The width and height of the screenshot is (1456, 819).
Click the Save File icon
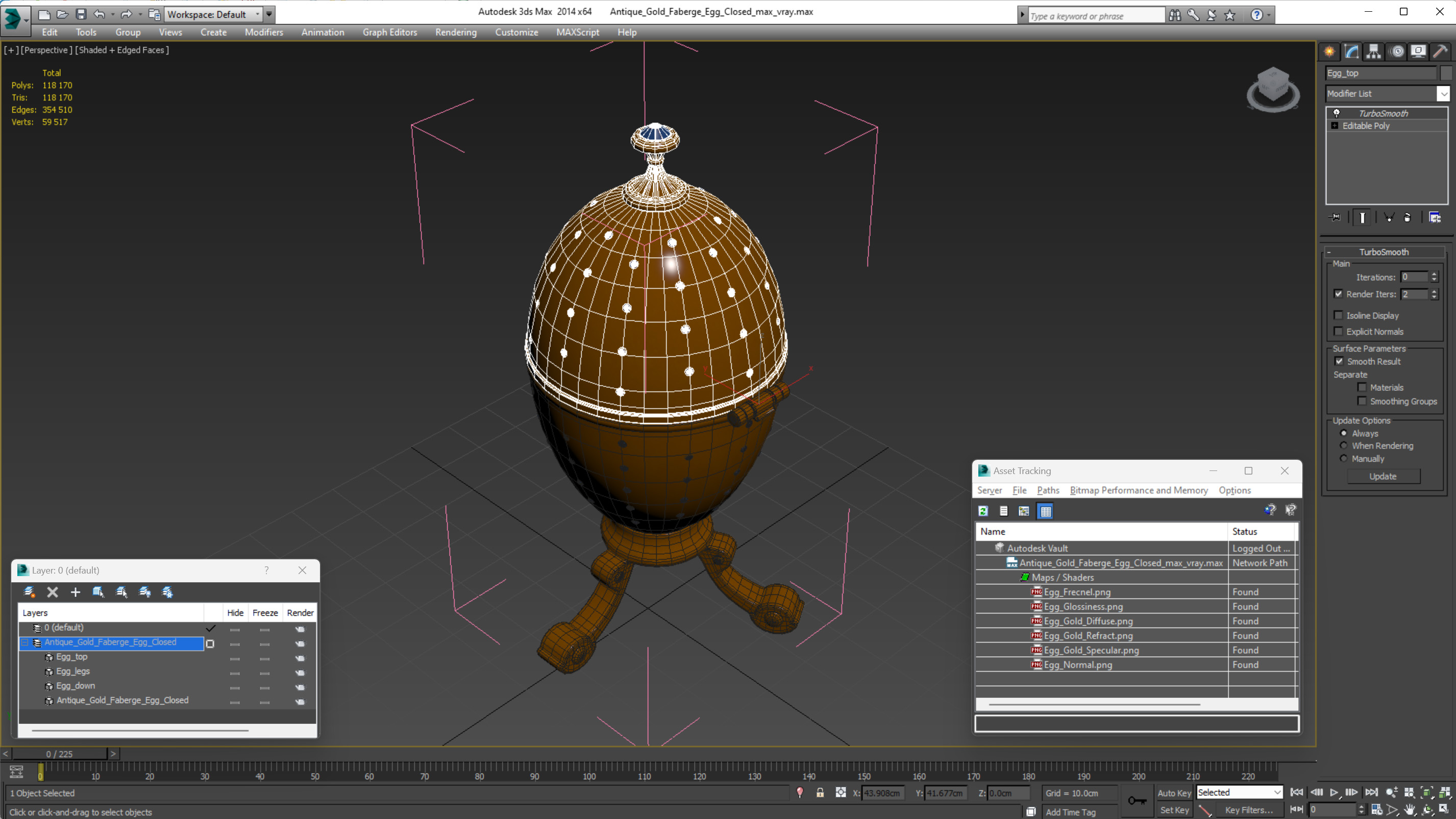point(81,14)
